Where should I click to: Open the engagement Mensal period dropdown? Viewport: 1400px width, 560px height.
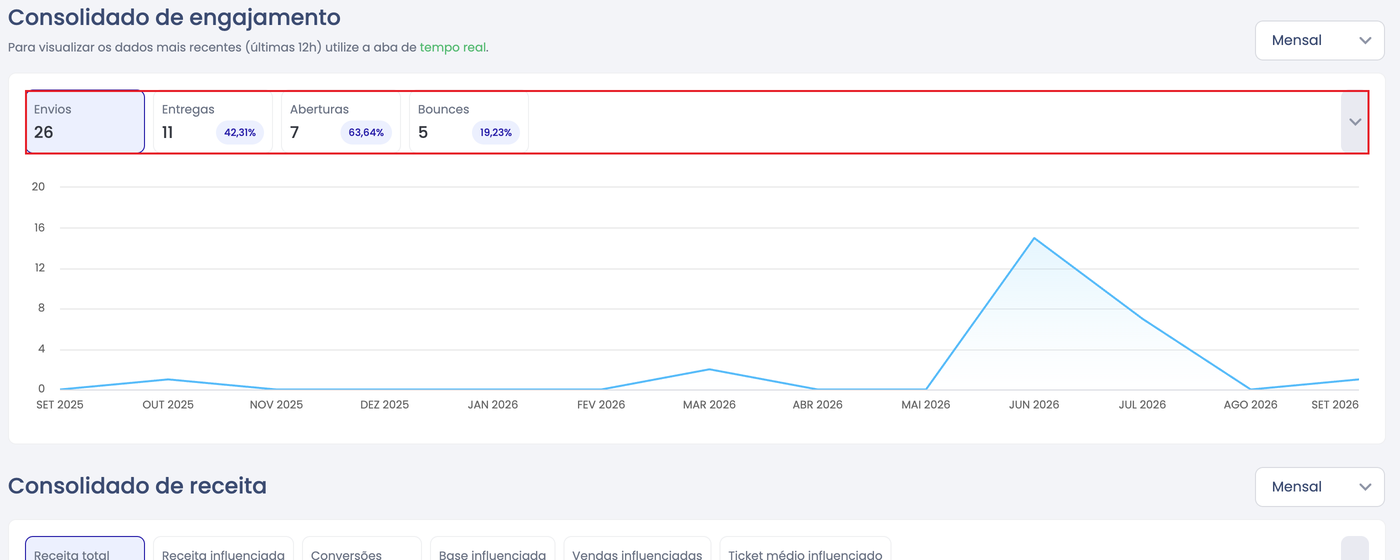pyautogui.click(x=1320, y=40)
